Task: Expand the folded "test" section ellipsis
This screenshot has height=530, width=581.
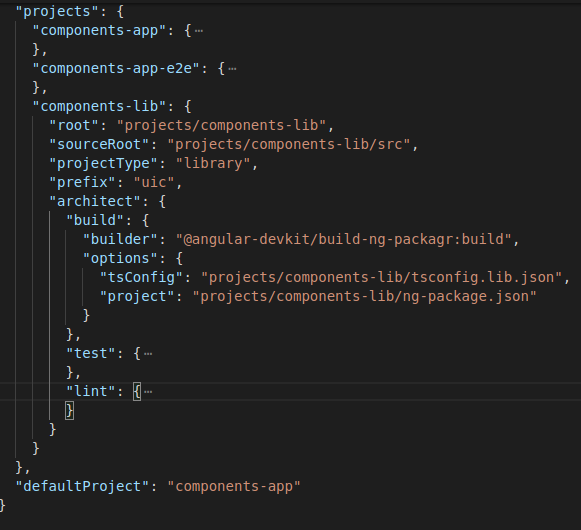Action: pos(148,354)
